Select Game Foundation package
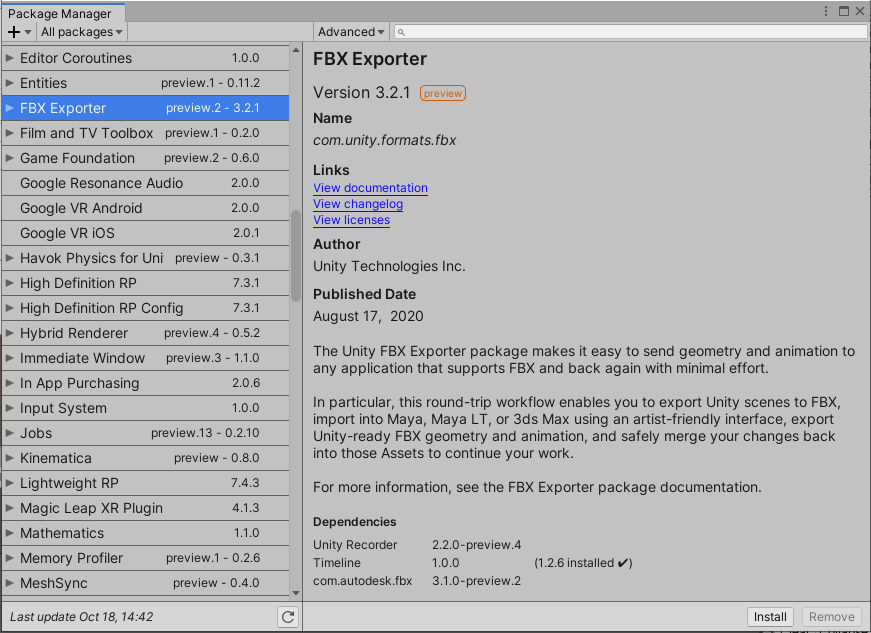Image resolution: width=871 pixels, height=633 pixels. click(146, 158)
